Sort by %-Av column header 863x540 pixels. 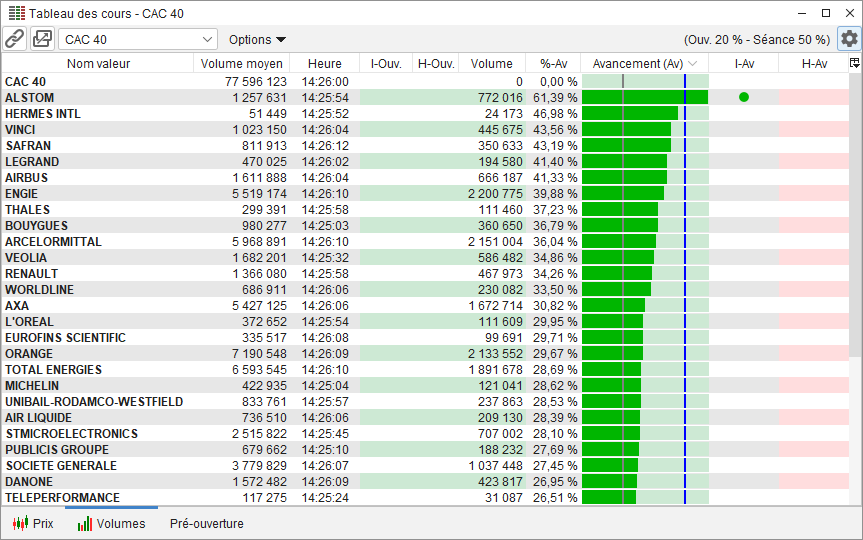pos(553,64)
